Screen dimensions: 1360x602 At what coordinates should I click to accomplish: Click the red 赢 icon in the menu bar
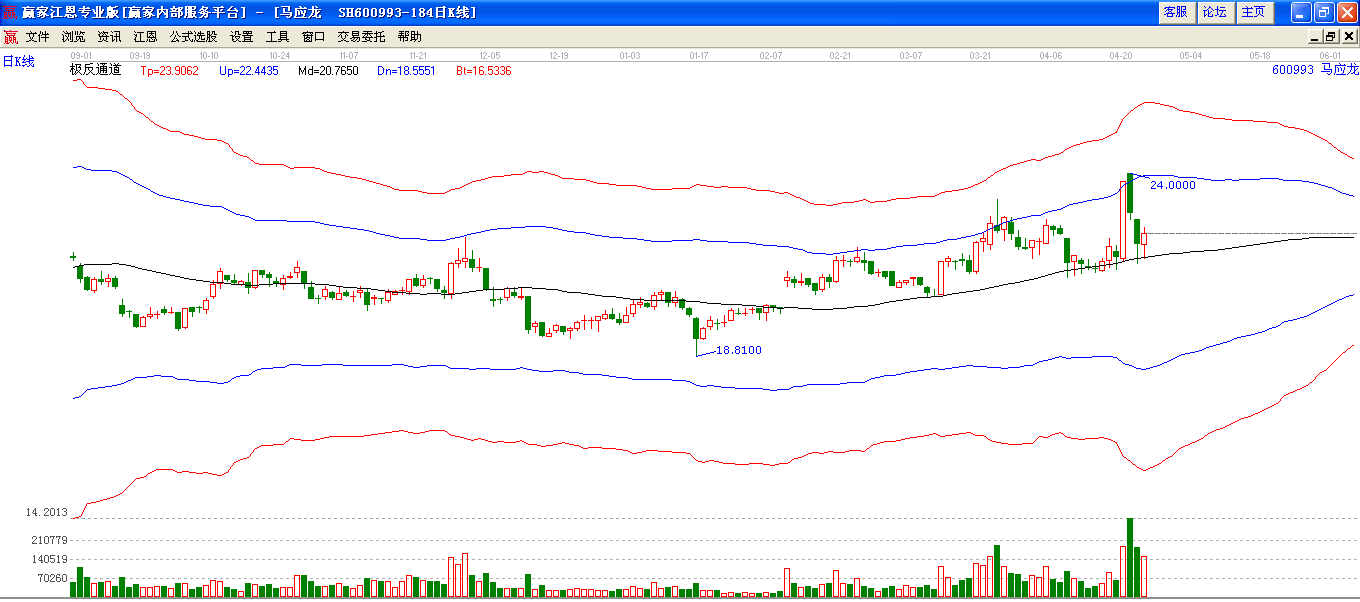11,37
